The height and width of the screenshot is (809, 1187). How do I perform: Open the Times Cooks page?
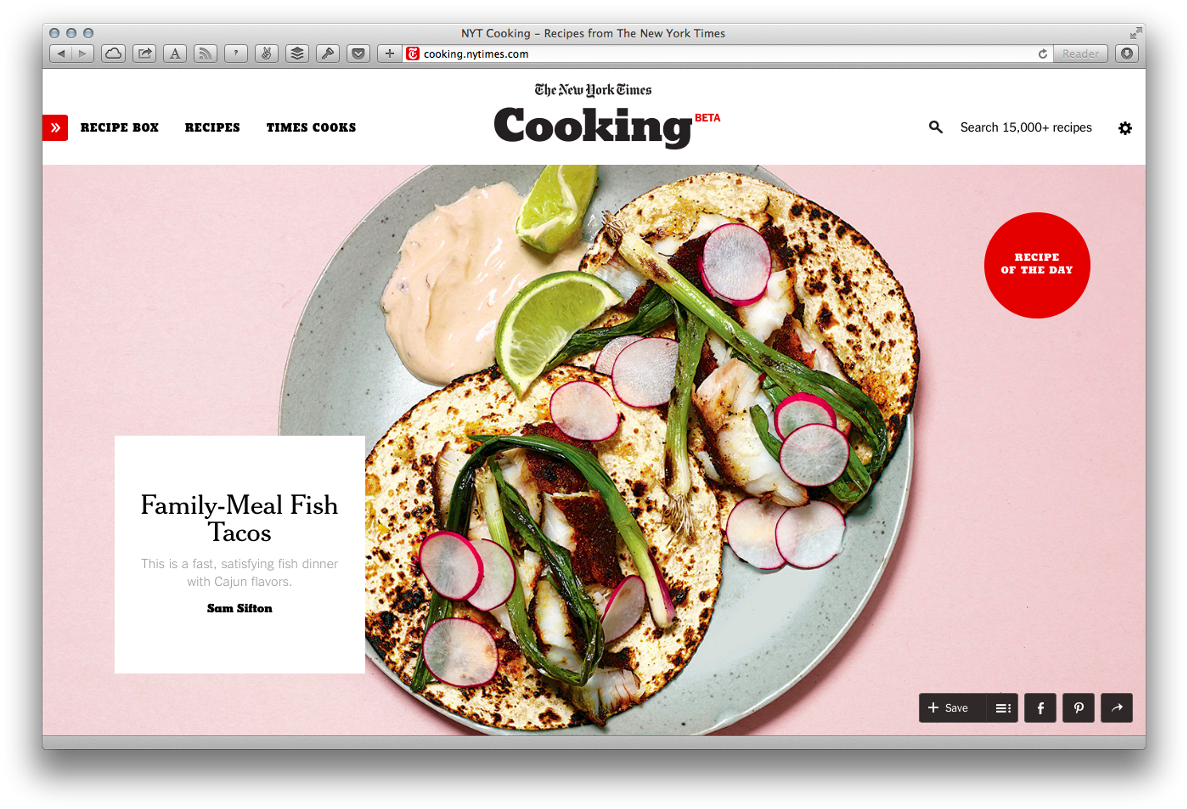(311, 128)
